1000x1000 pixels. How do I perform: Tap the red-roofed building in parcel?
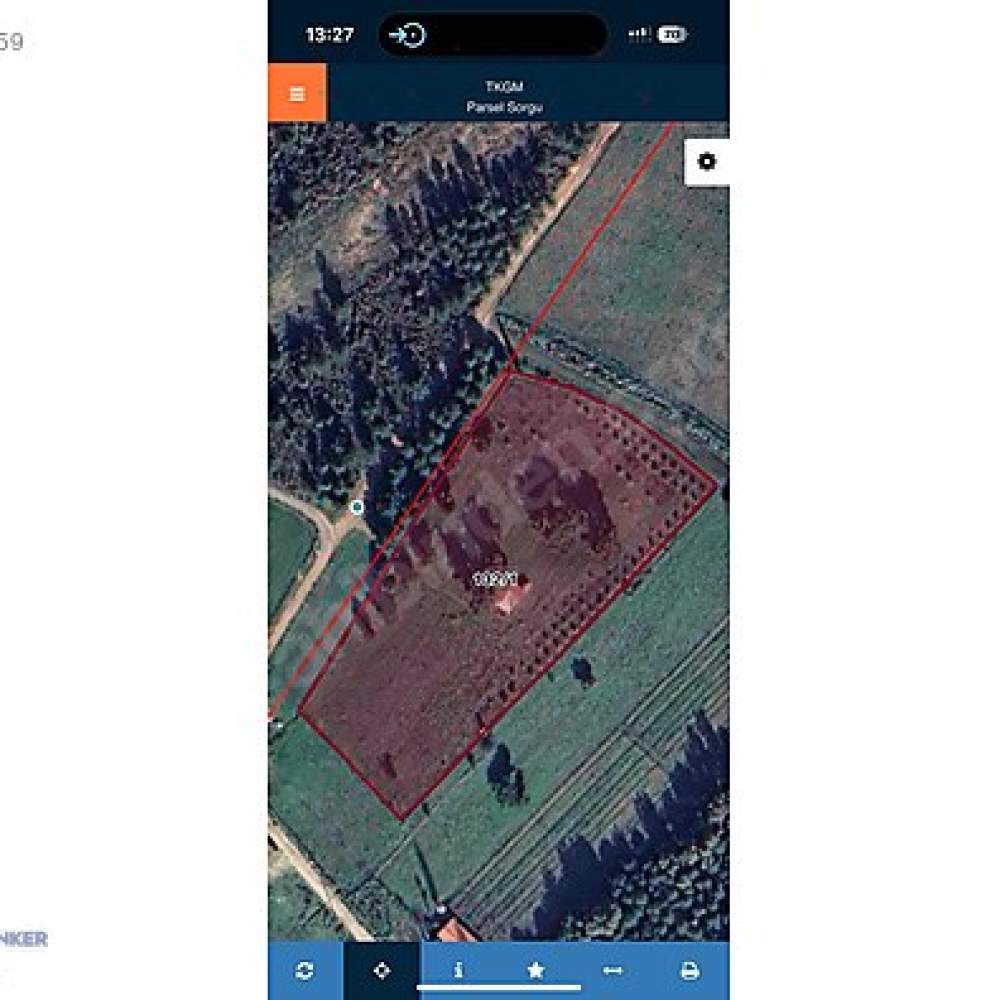[508, 600]
